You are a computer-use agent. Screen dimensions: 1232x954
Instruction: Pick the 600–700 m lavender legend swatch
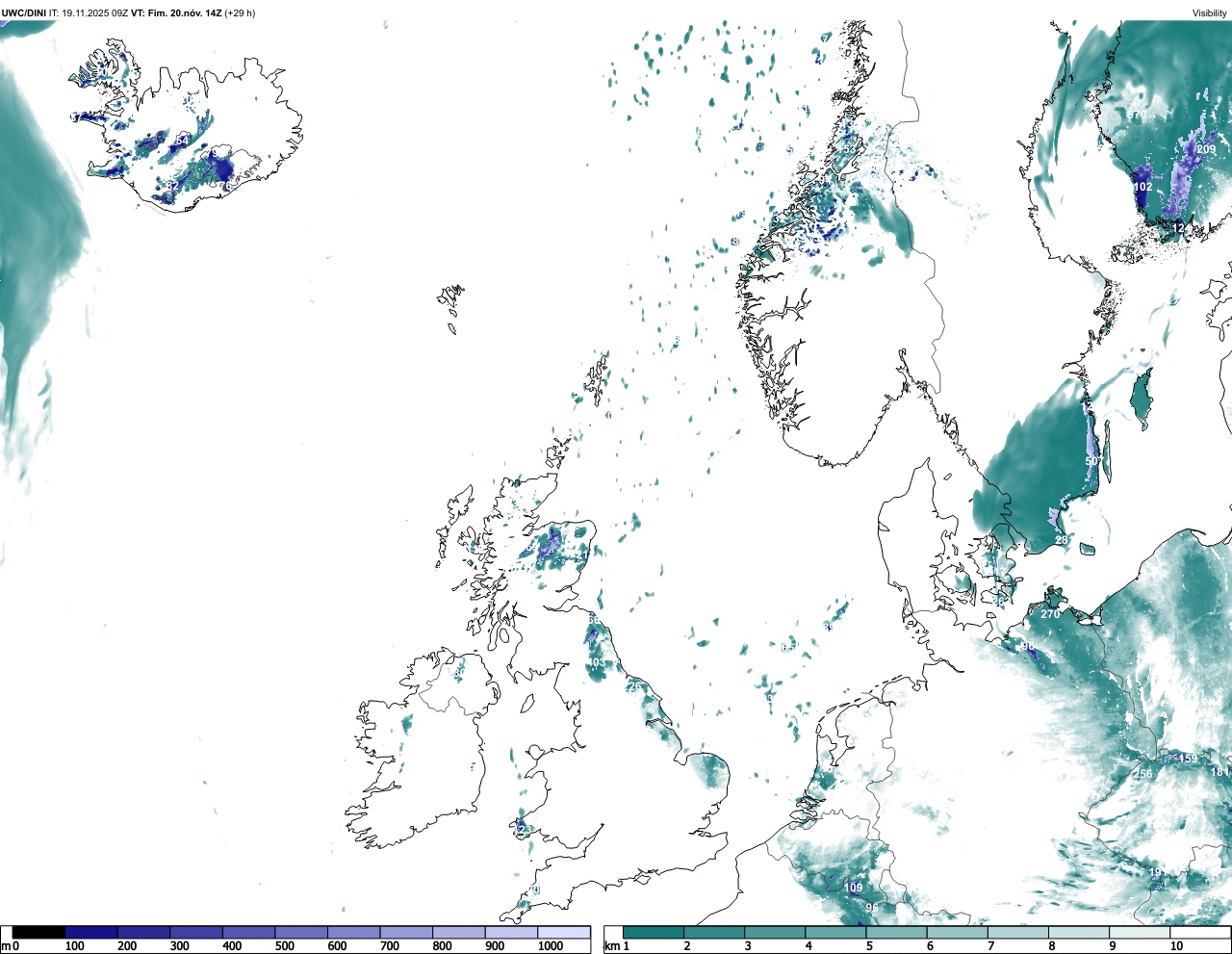point(353,932)
